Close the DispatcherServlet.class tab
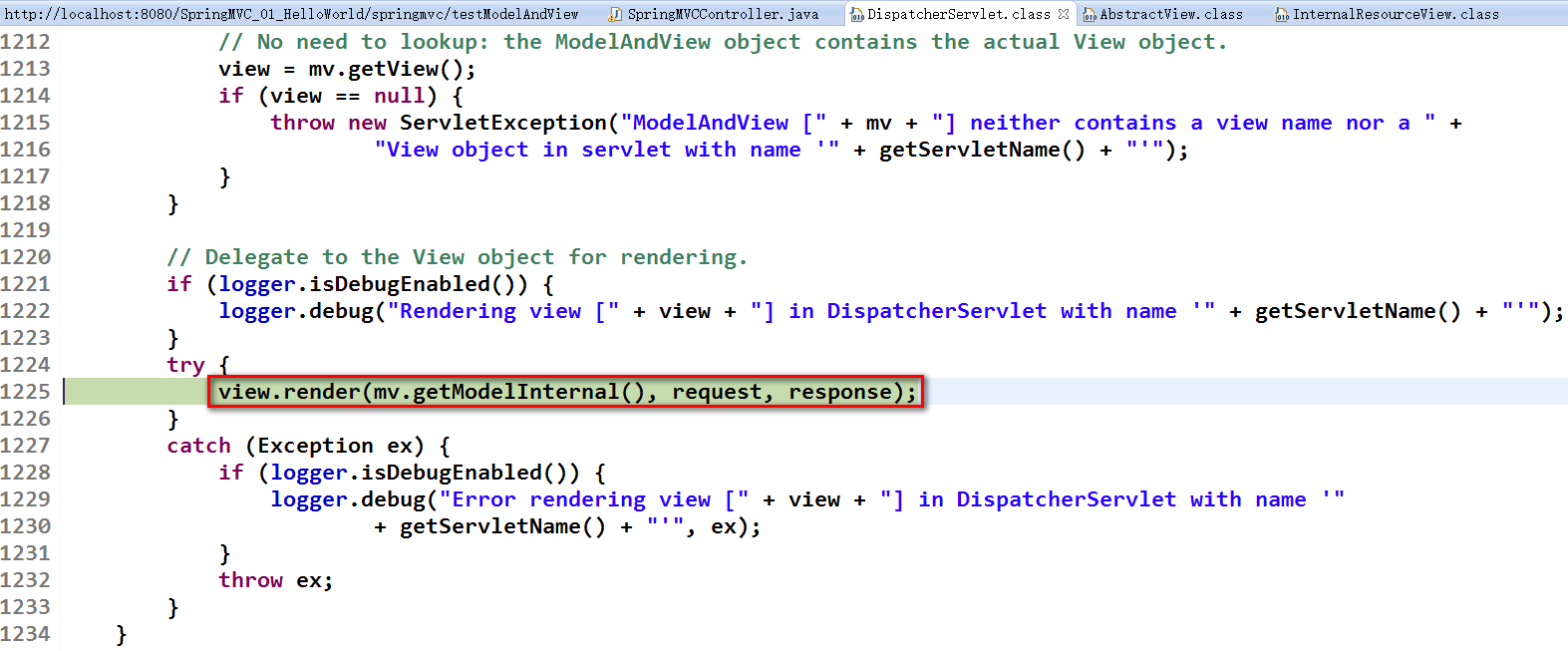 point(1064,14)
